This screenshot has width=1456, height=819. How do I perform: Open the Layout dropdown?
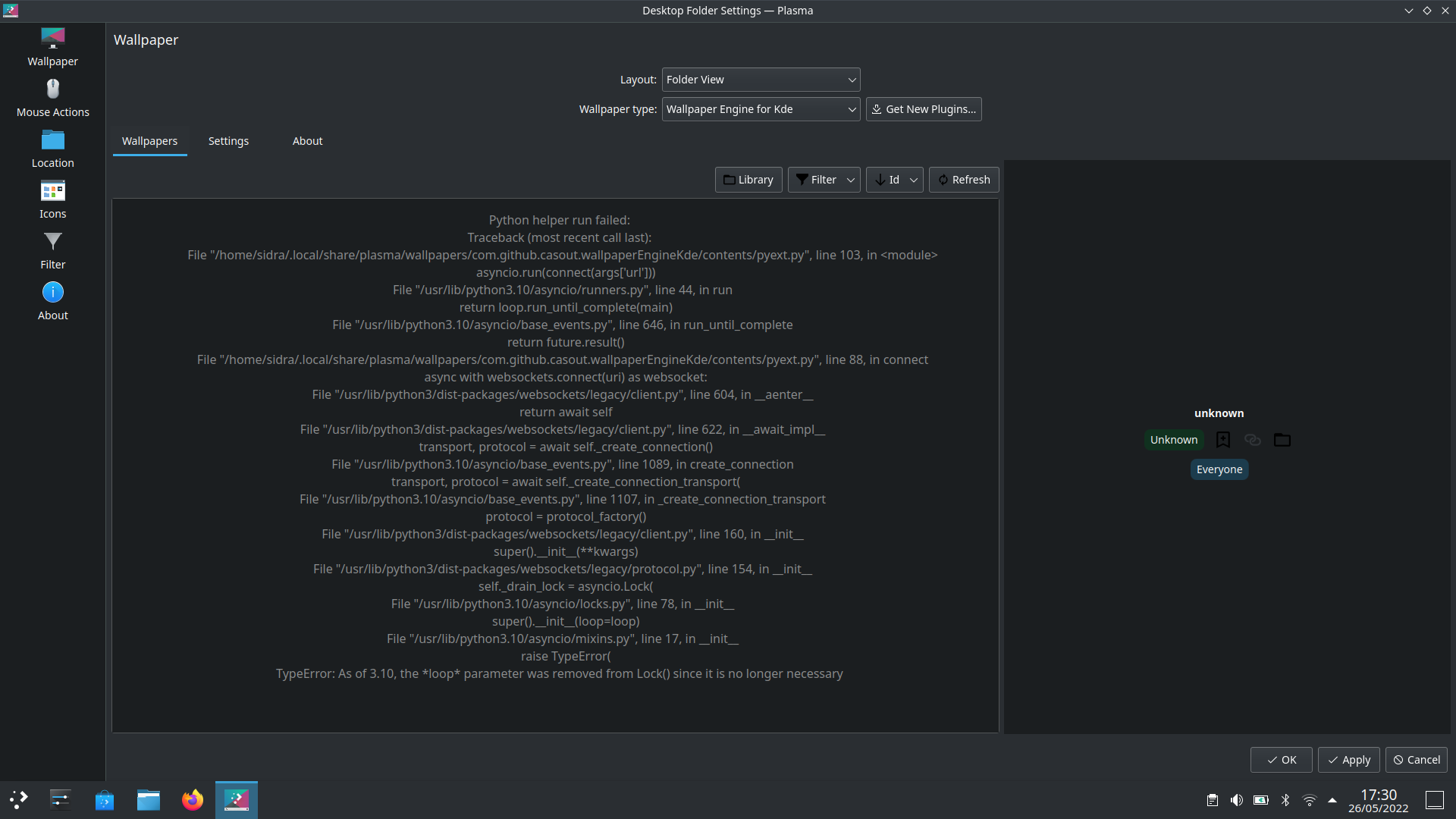point(761,80)
